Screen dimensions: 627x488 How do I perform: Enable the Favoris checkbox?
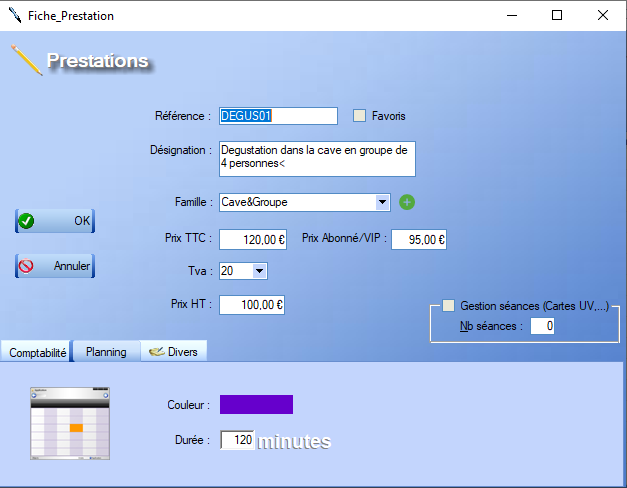[360, 116]
